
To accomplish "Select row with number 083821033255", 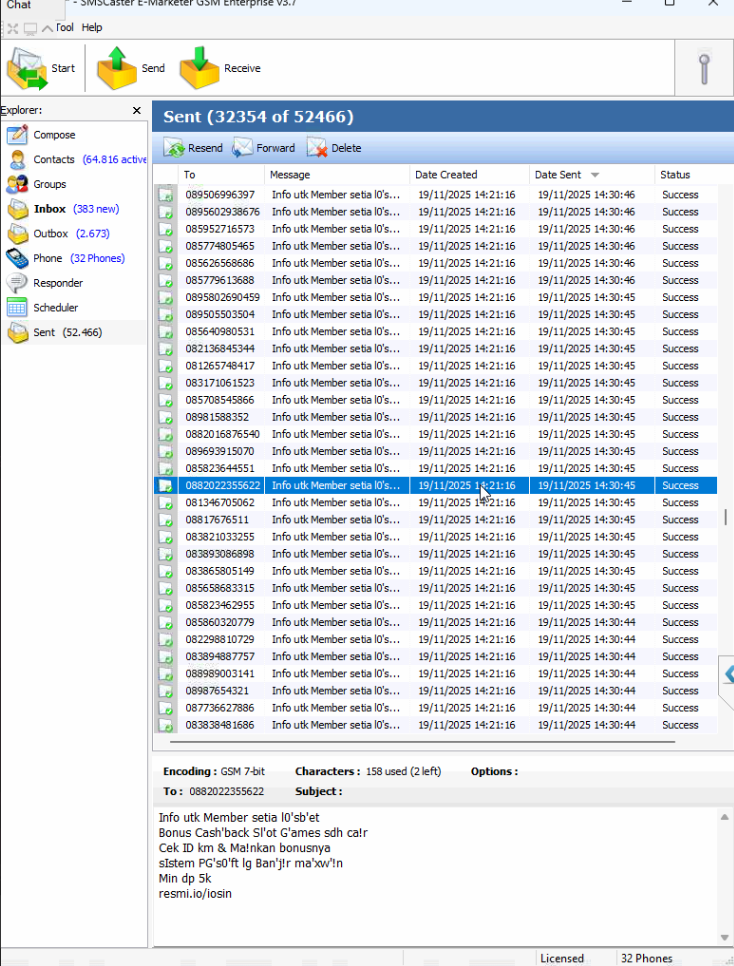I will click(435, 537).
